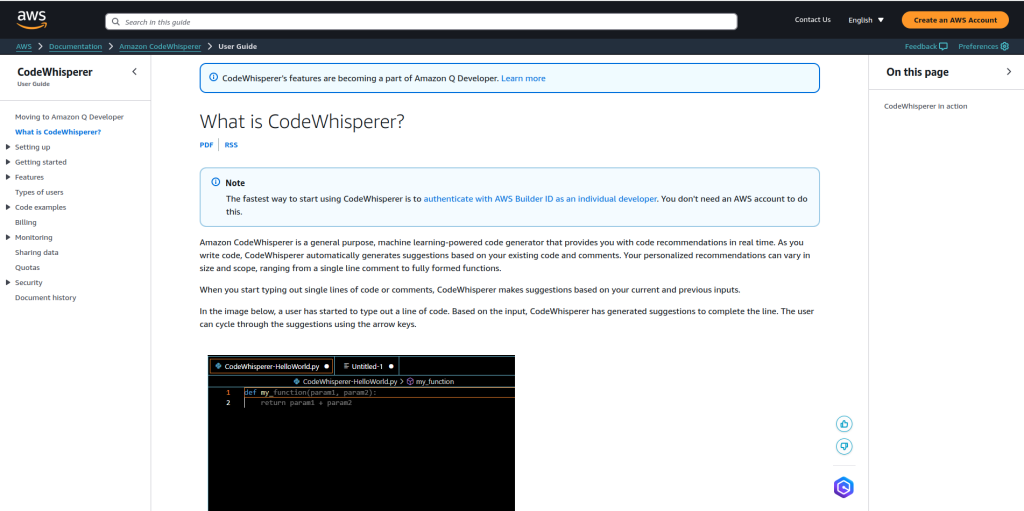1024x511 pixels.
Task: Click Create an AWS Account button
Action: [955, 20]
